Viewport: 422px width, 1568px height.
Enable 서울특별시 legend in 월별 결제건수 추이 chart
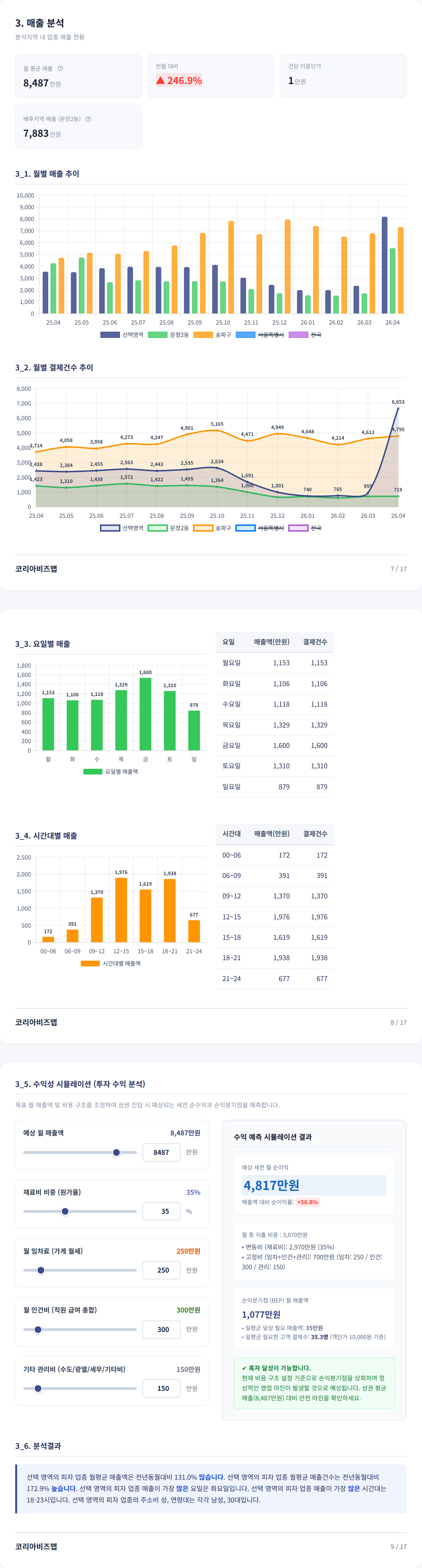260,528
